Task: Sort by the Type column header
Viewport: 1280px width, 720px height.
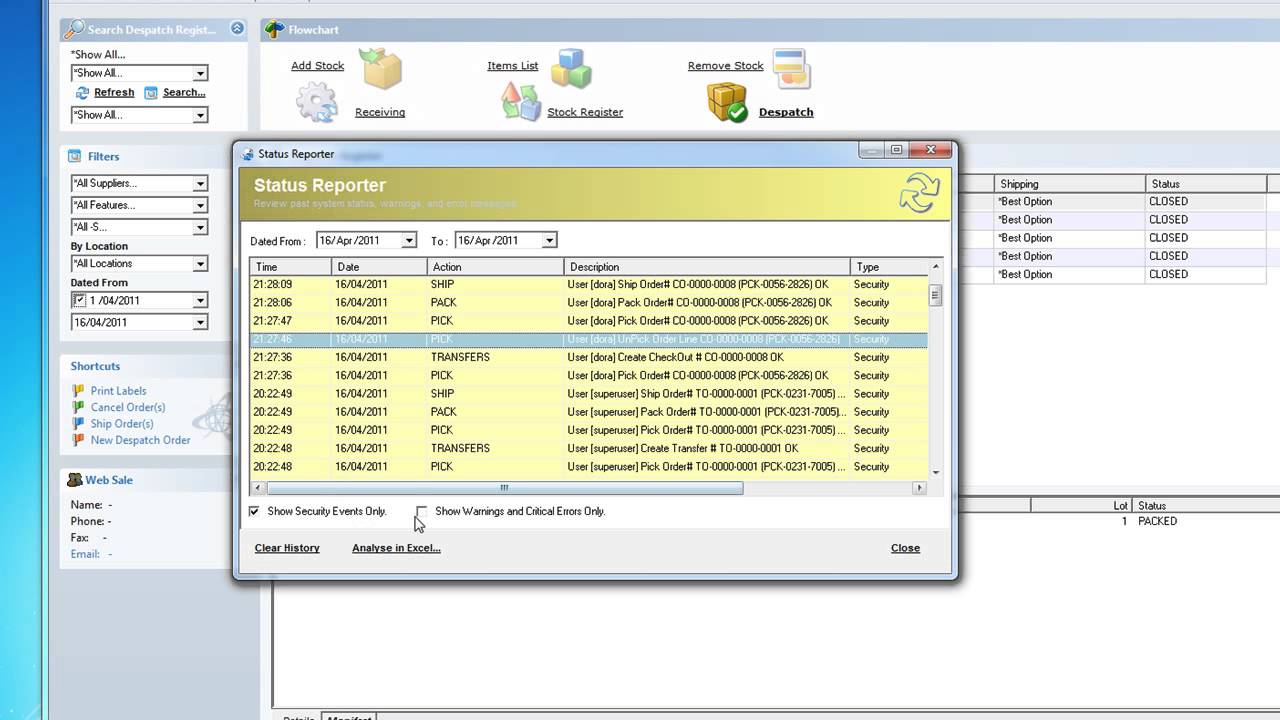Action: click(x=889, y=267)
